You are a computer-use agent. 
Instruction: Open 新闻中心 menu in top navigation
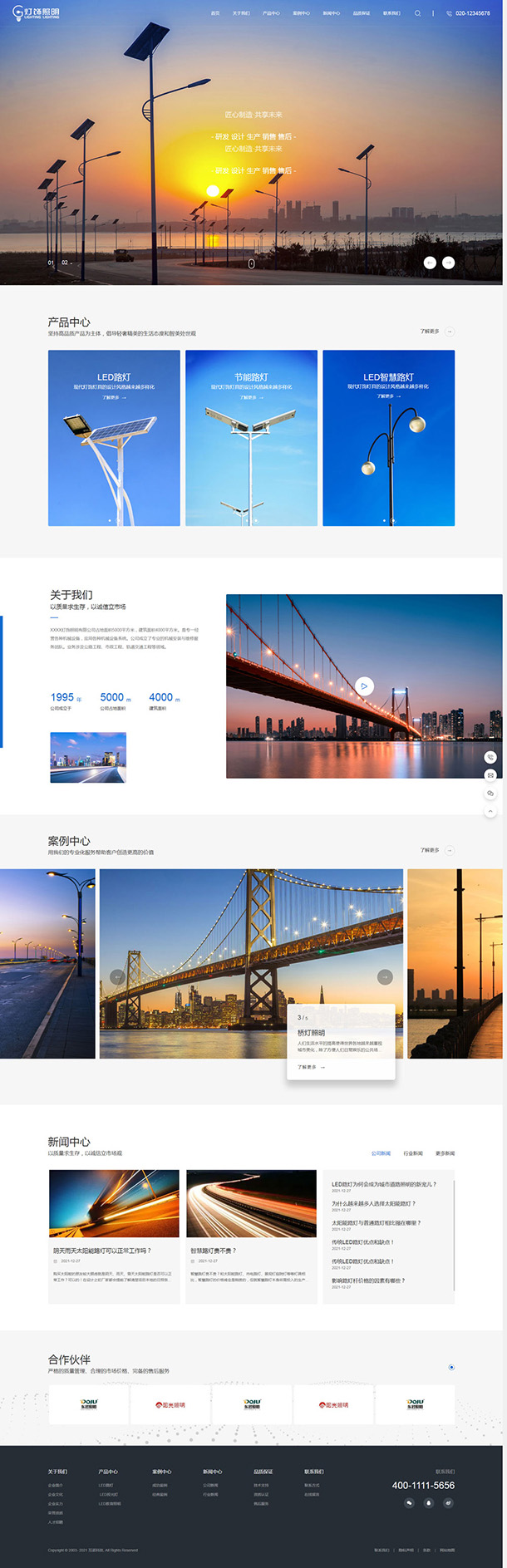click(331, 13)
